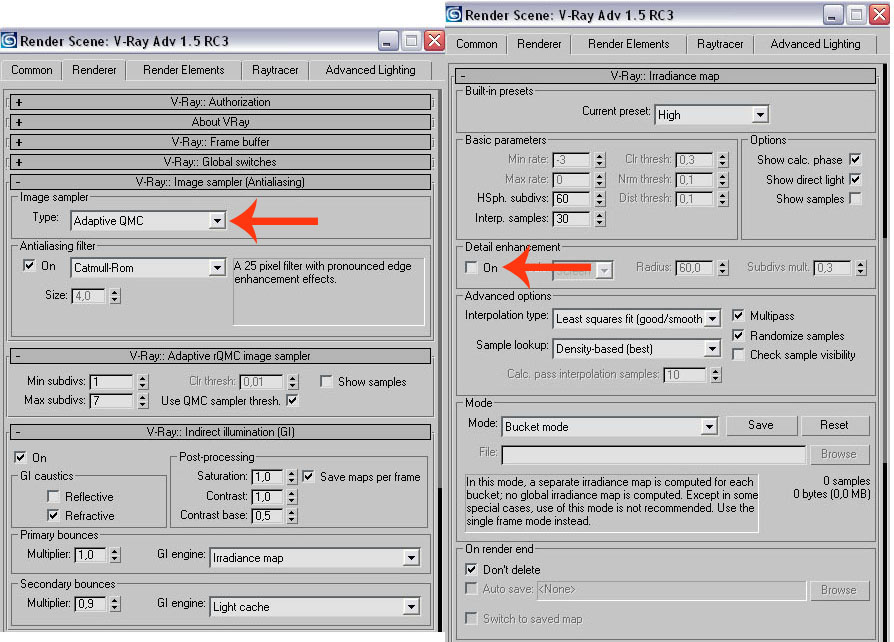This screenshot has height=642, width=894.
Task: Click the Save irradiance map button
Action: (x=761, y=425)
